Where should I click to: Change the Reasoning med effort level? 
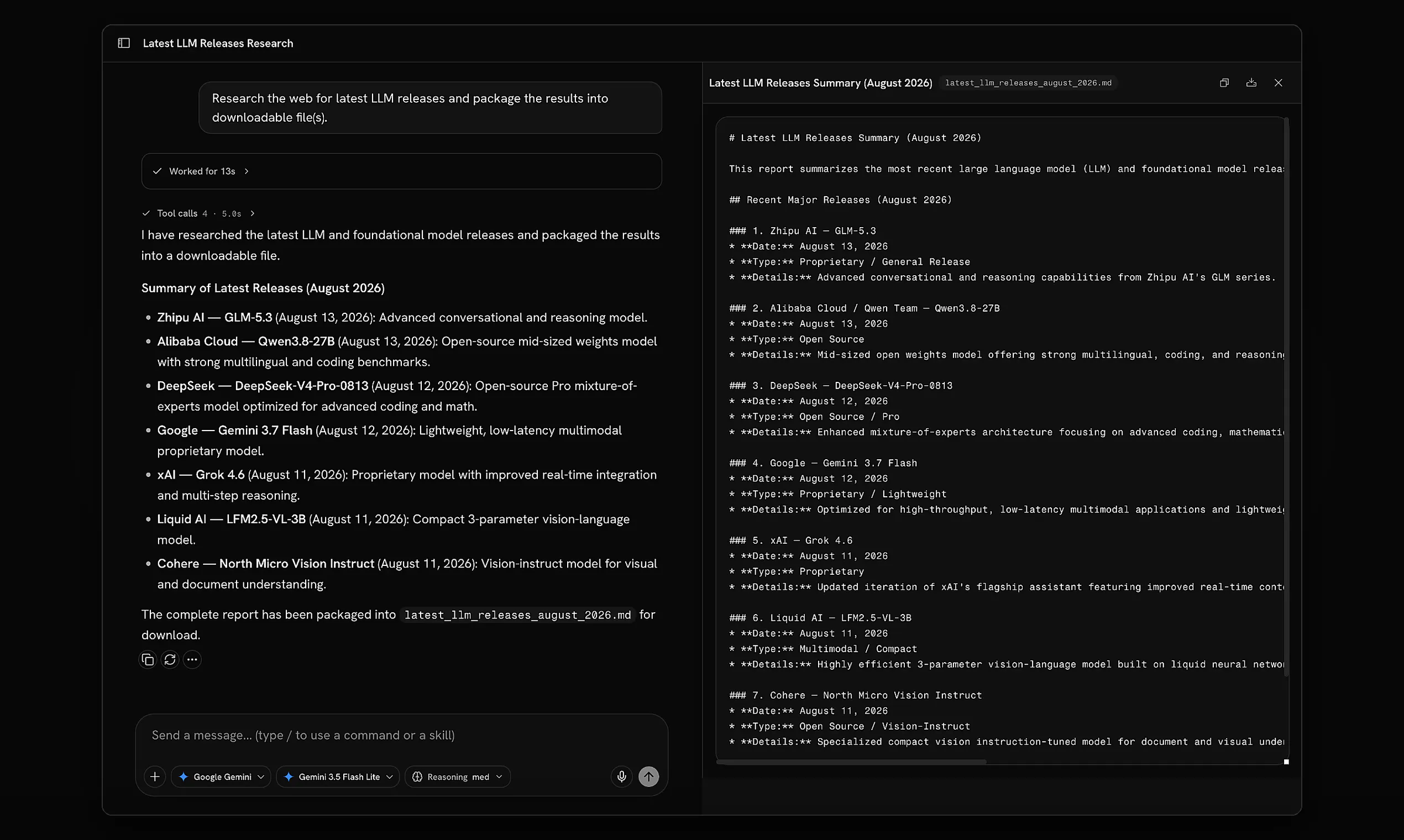(x=458, y=776)
